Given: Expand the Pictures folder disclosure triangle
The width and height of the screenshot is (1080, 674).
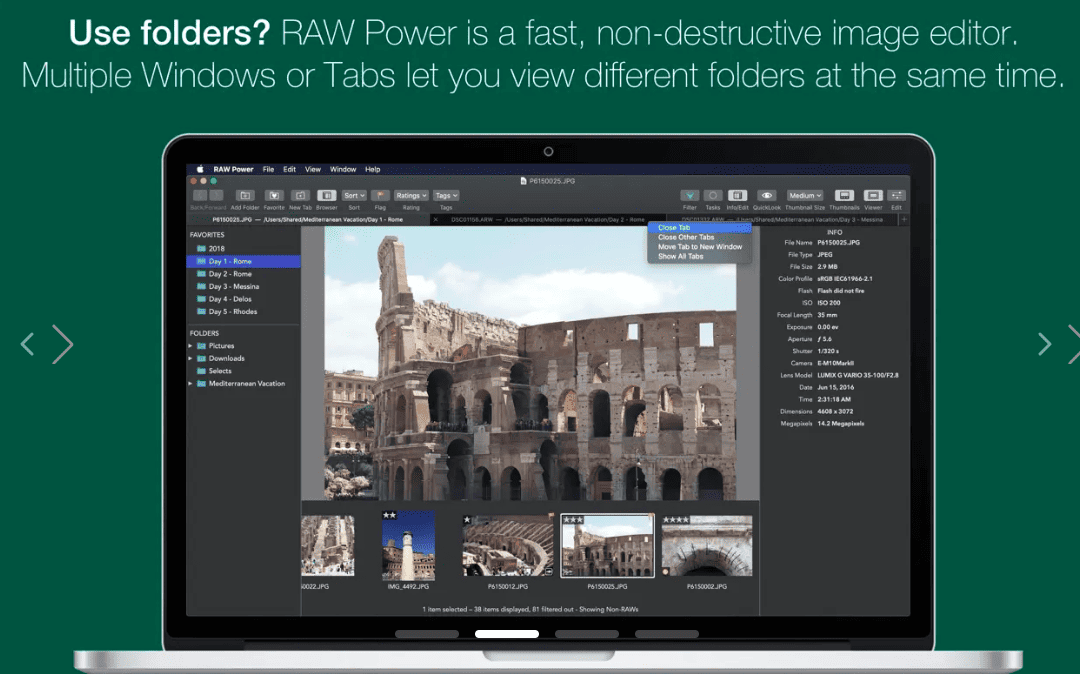Looking at the screenshot, I should (x=191, y=346).
